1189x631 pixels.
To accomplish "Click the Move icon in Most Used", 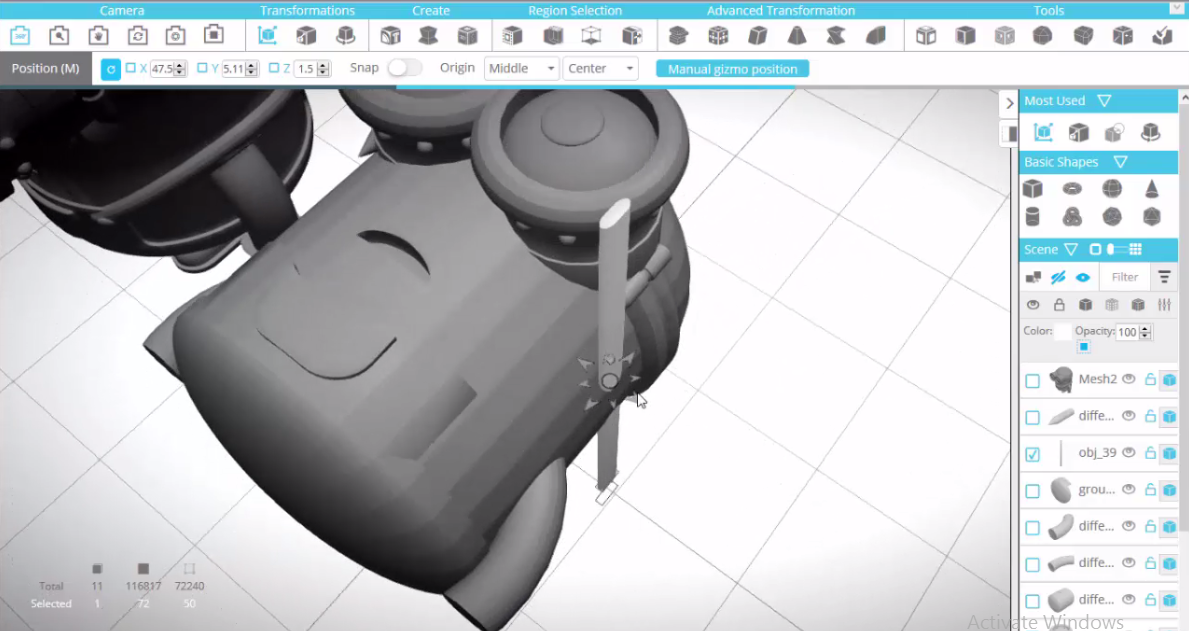I will coord(1043,132).
